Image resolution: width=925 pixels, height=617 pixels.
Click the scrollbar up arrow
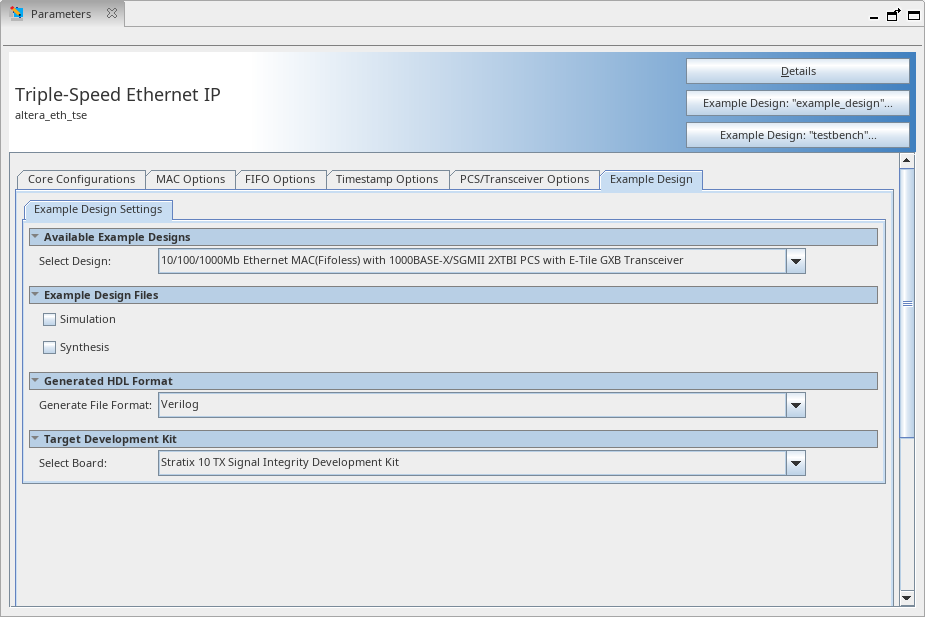pyautogui.click(x=907, y=160)
